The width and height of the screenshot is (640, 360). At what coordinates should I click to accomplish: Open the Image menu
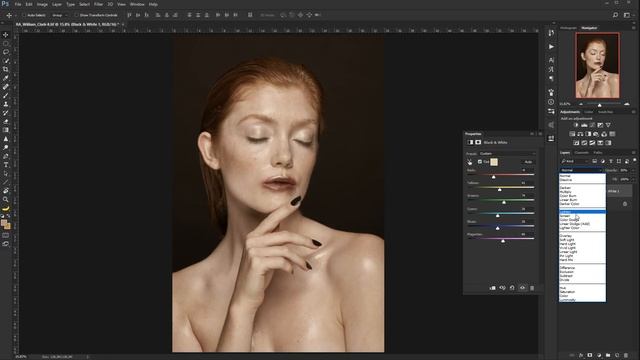tap(42, 4)
